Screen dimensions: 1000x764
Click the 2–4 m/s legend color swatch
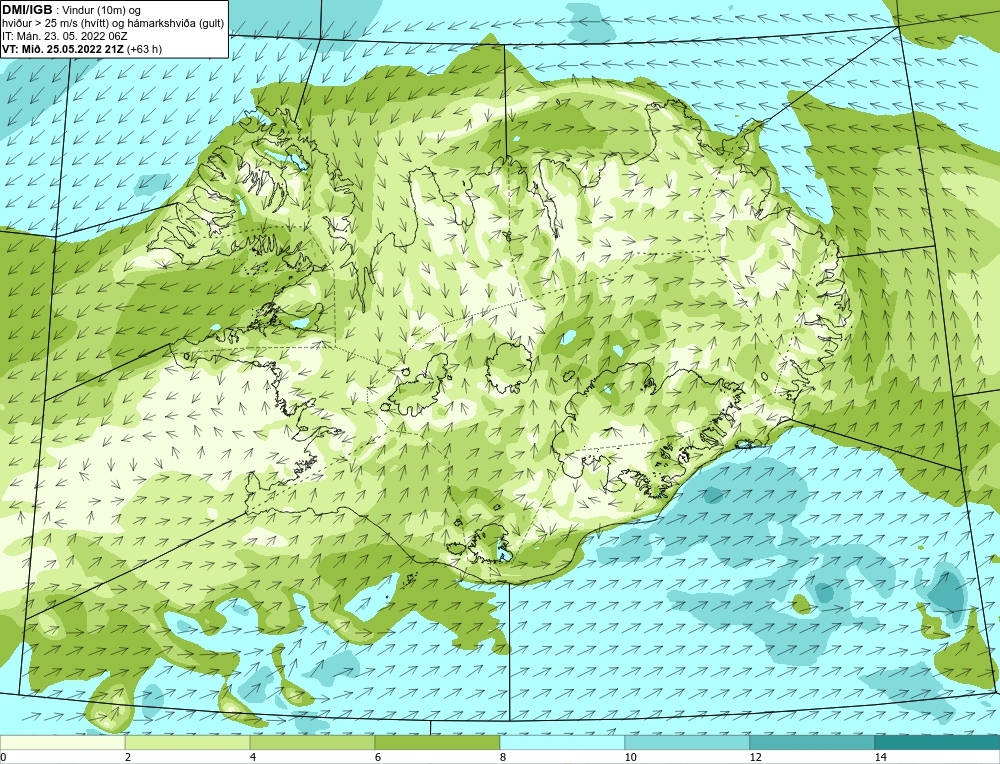[188, 742]
